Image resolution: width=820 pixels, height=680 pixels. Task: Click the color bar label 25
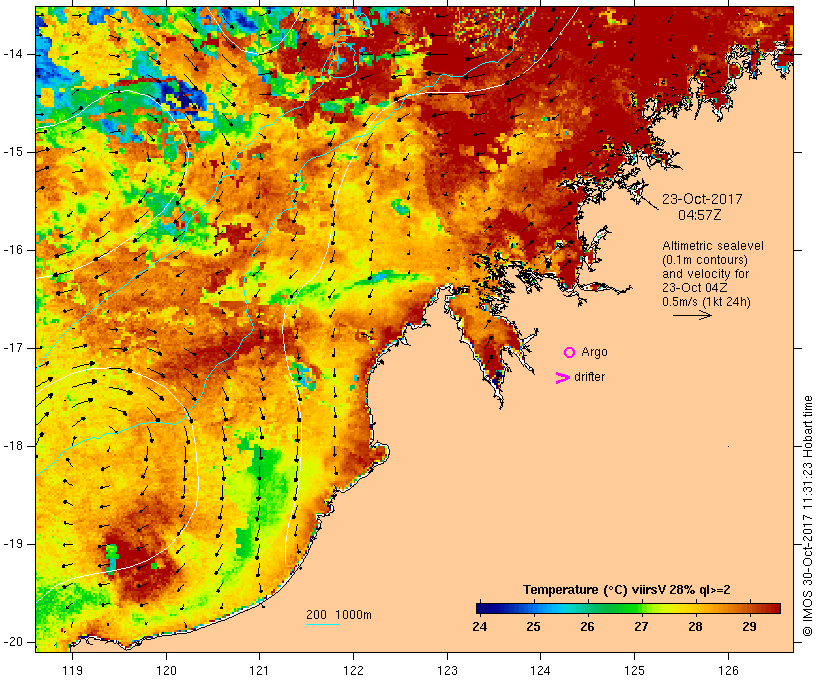(x=533, y=627)
